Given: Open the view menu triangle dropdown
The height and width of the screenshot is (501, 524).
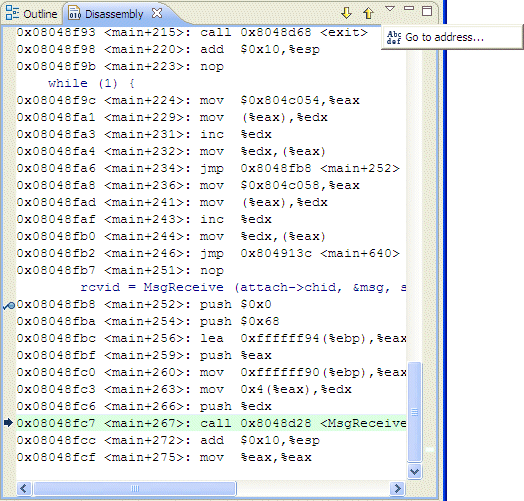Looking at the screenshot, I should (x=390, y=8).
